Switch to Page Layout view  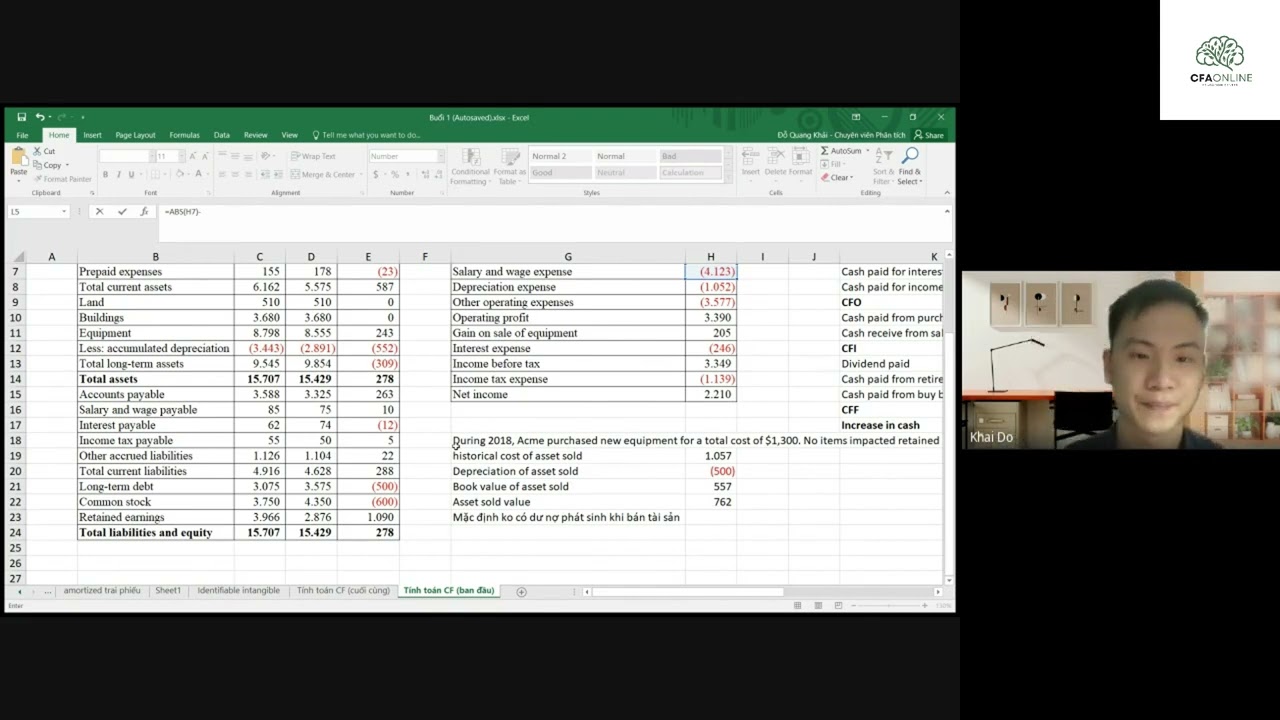818,606
